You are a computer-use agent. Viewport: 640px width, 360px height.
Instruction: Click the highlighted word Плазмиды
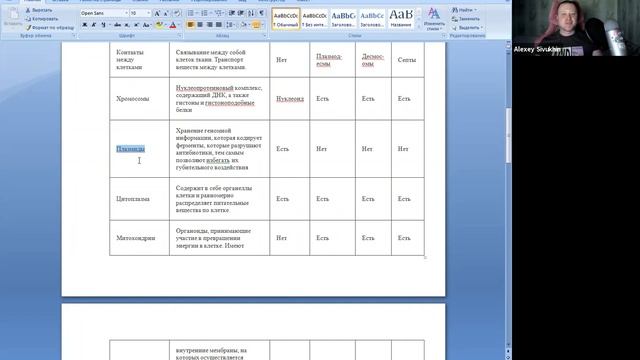(131, 149)
